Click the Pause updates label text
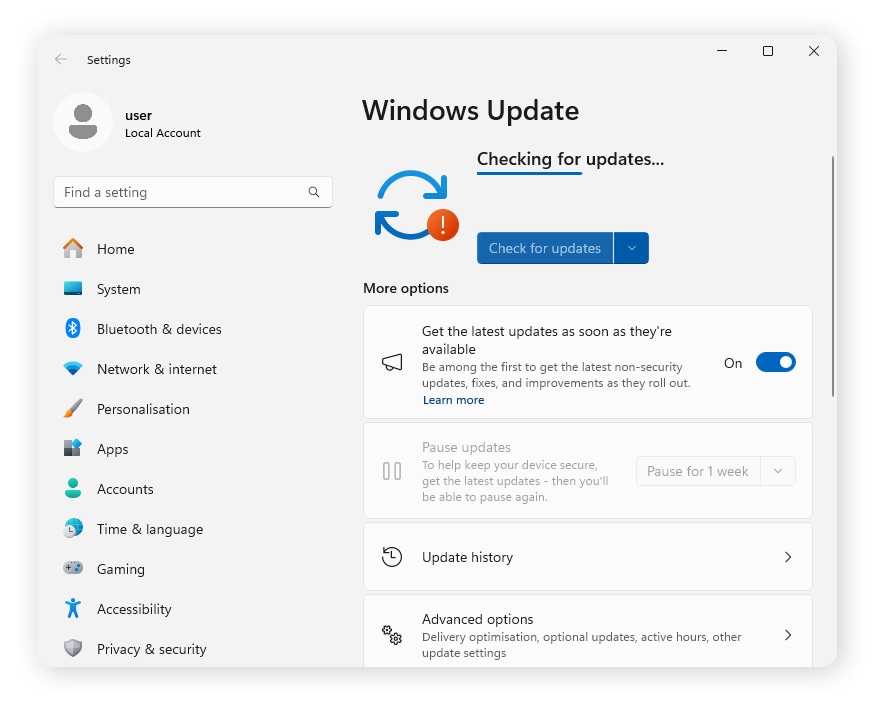Image resolution: width=873 pixels, height=702 pixels. click(466, 447)
